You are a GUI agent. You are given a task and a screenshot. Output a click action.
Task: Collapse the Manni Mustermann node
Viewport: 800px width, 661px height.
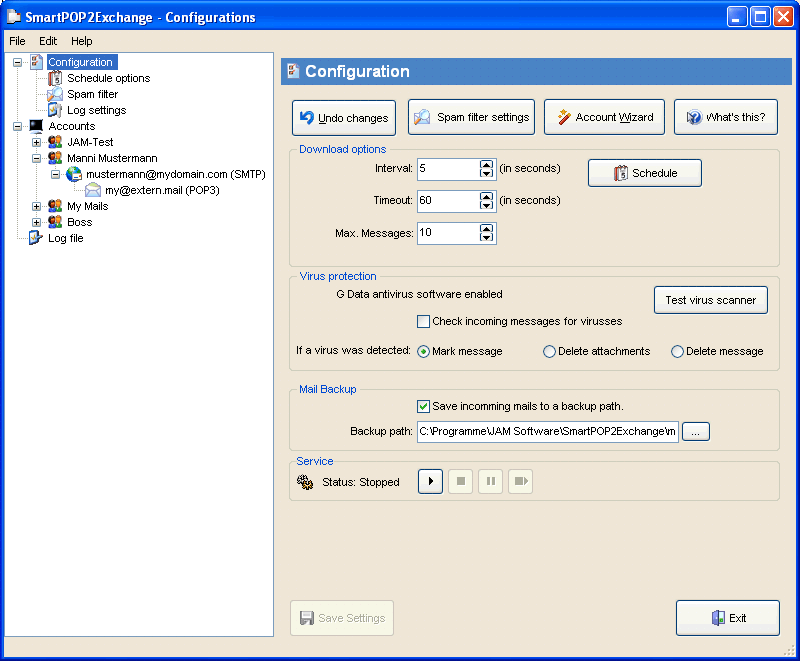36,158
